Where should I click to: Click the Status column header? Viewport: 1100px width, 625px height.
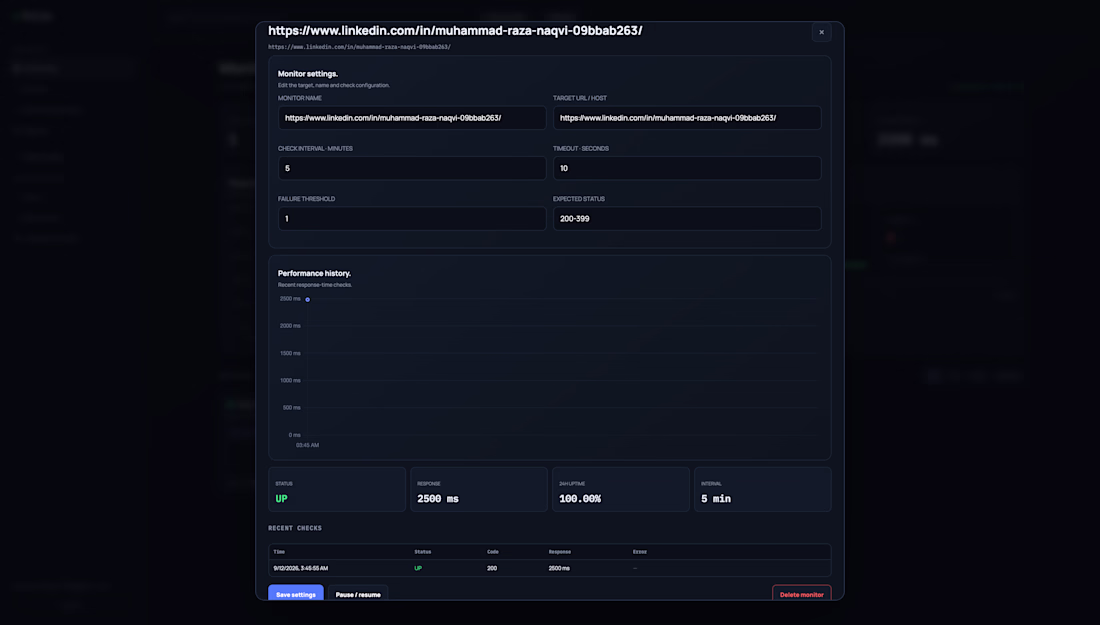click(422, 552)
